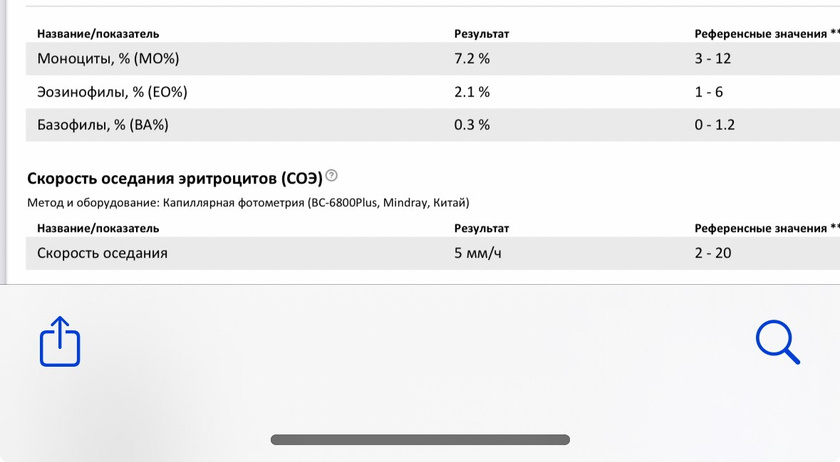Tap the 1 - 6 reference range

point(709,92)
